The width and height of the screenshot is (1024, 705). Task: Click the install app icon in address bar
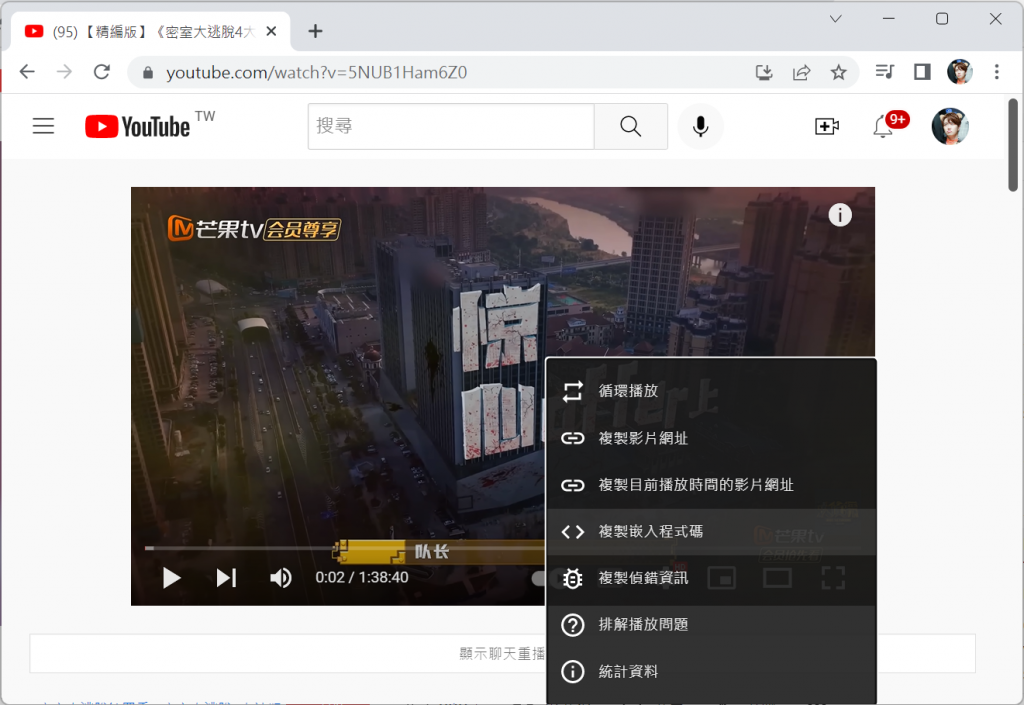[x=763, y=72]
